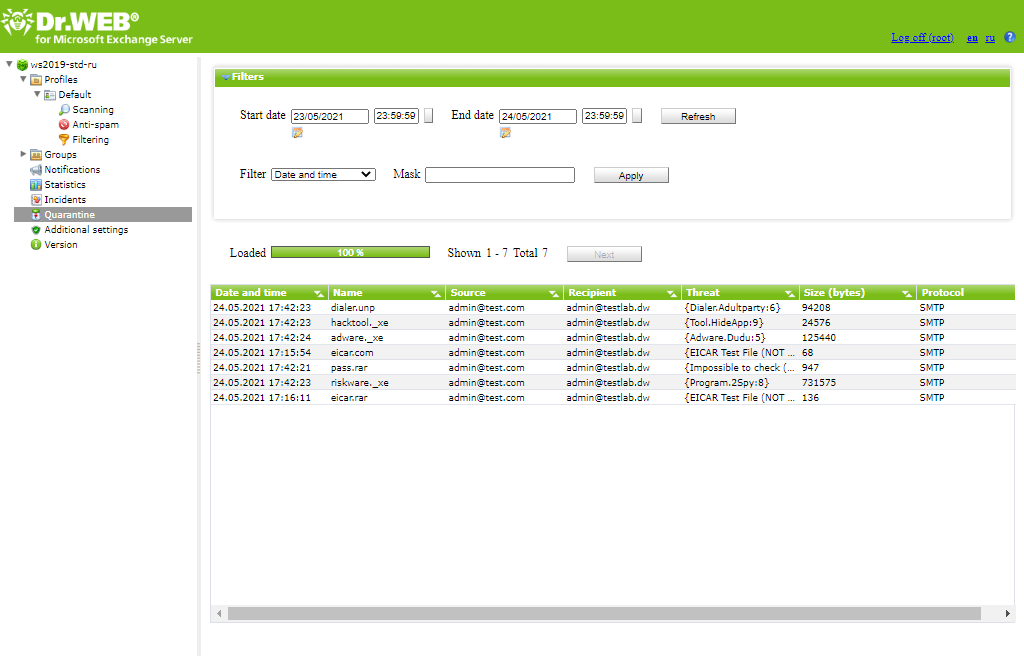Viewport: 1024px width, 656px height.
Task: Open the Filtering section
Action: 91,140
